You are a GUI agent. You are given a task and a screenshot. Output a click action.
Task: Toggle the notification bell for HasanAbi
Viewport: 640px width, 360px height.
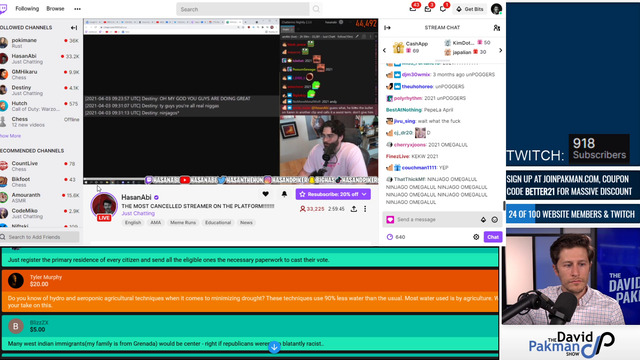pyautogui.click(x=284, y=194)
